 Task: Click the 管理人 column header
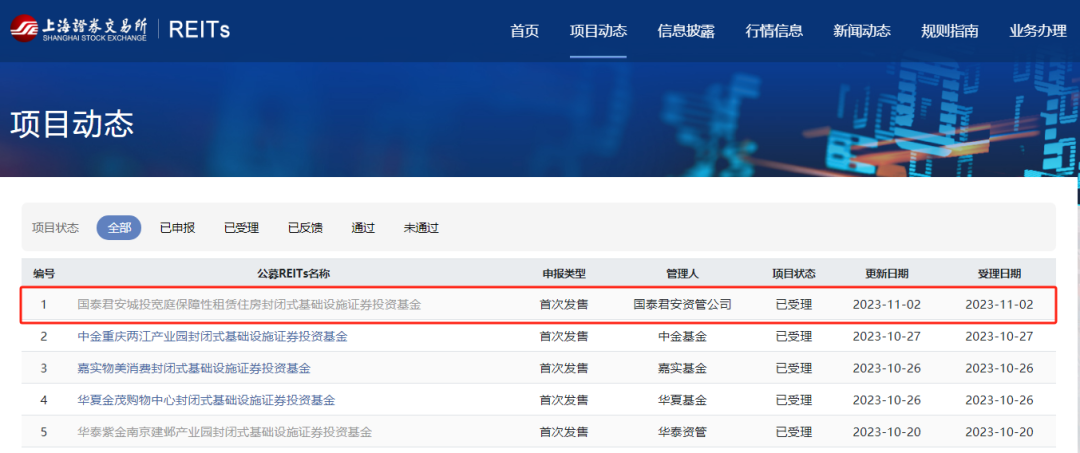click(683, 273)
